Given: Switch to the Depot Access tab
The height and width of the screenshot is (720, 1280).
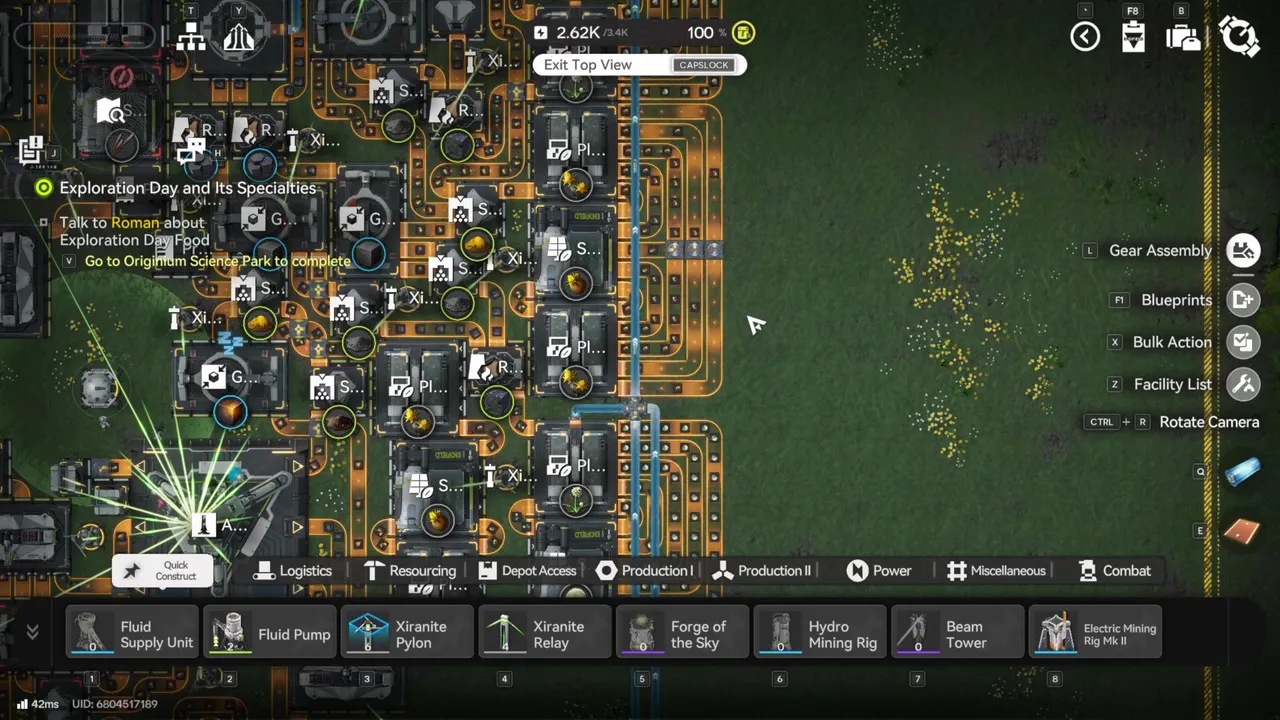Looking at the screenshot, I should tap(527, 571).
